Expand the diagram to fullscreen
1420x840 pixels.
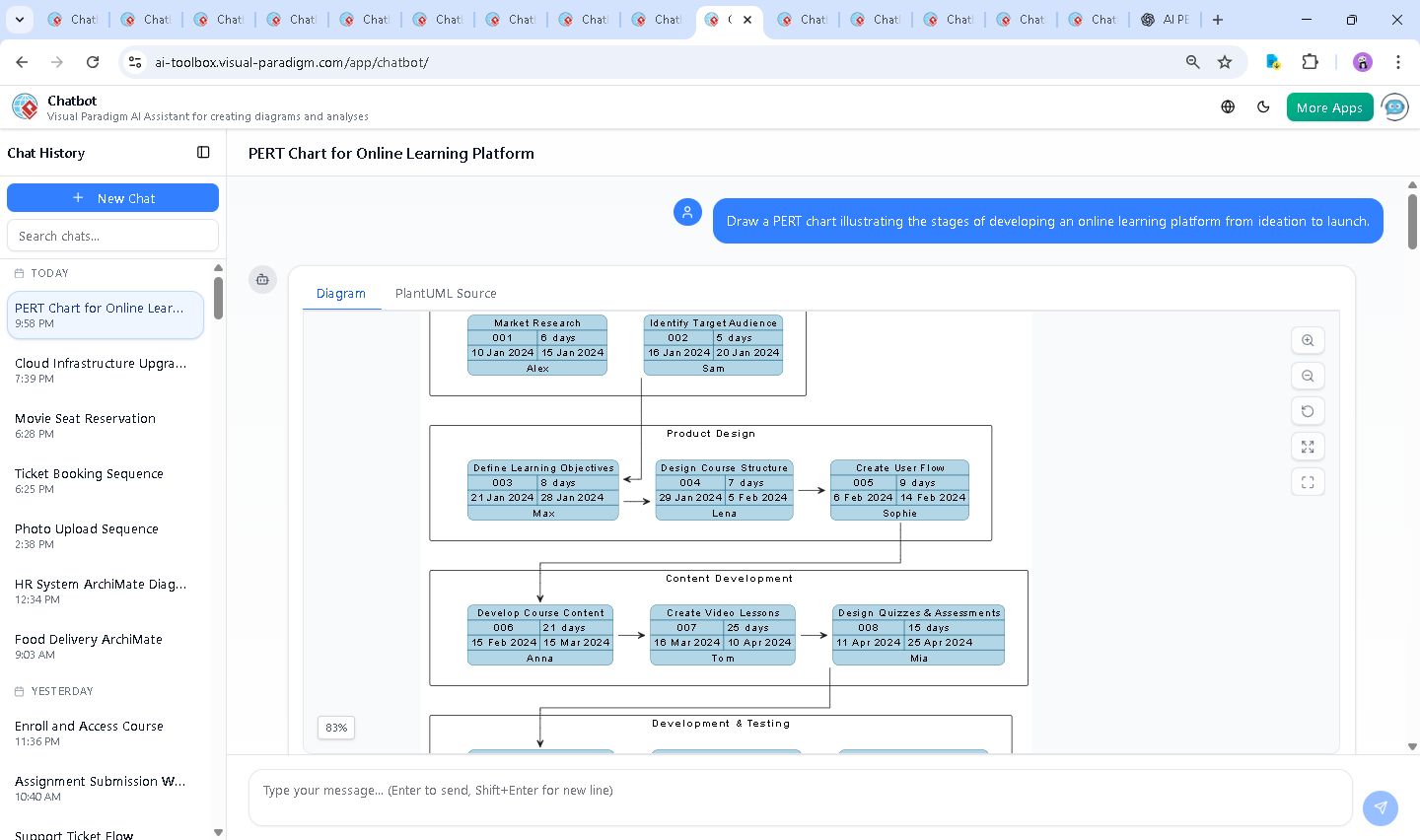point(1308,447)
